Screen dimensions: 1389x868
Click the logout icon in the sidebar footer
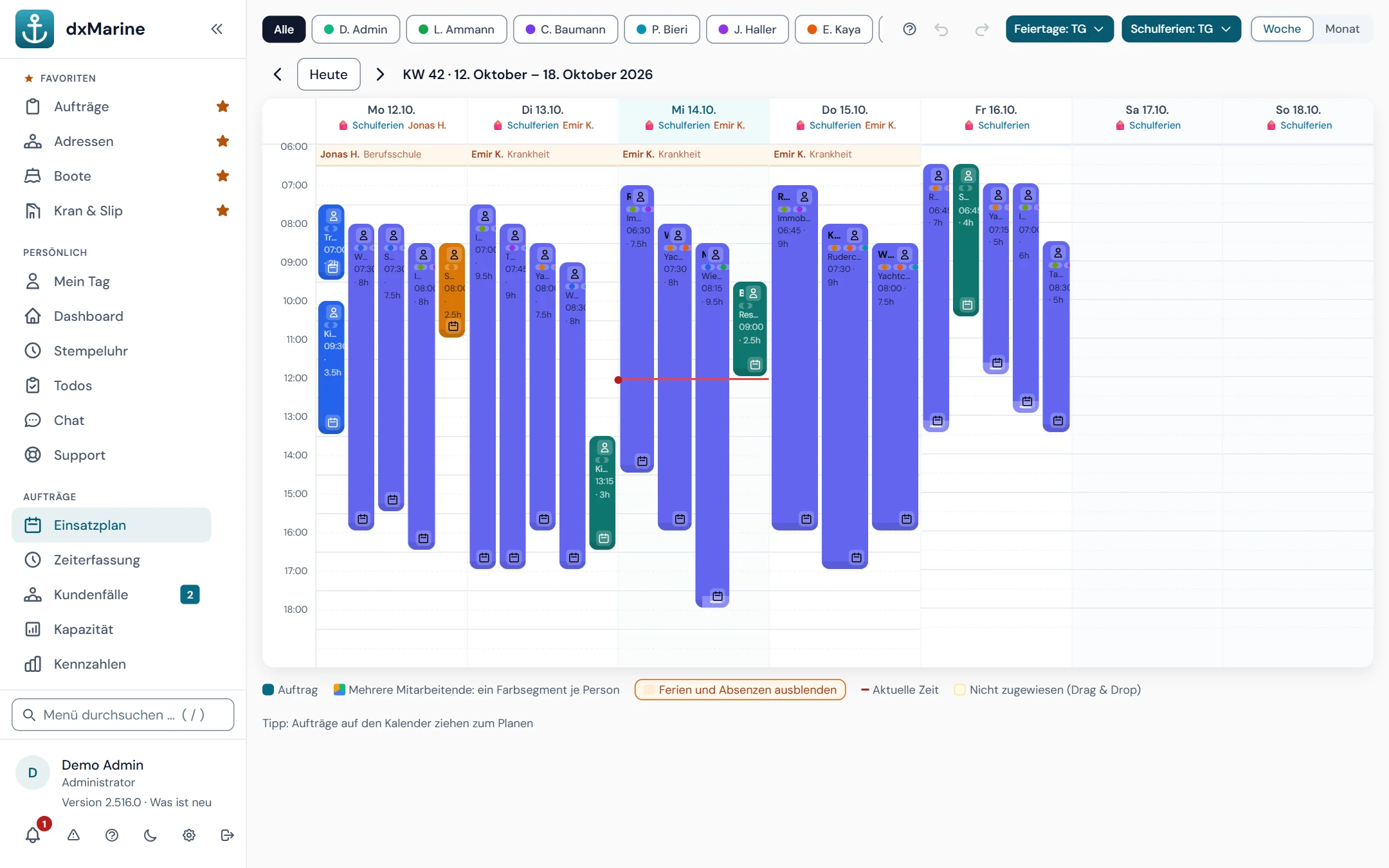point(227,835)
